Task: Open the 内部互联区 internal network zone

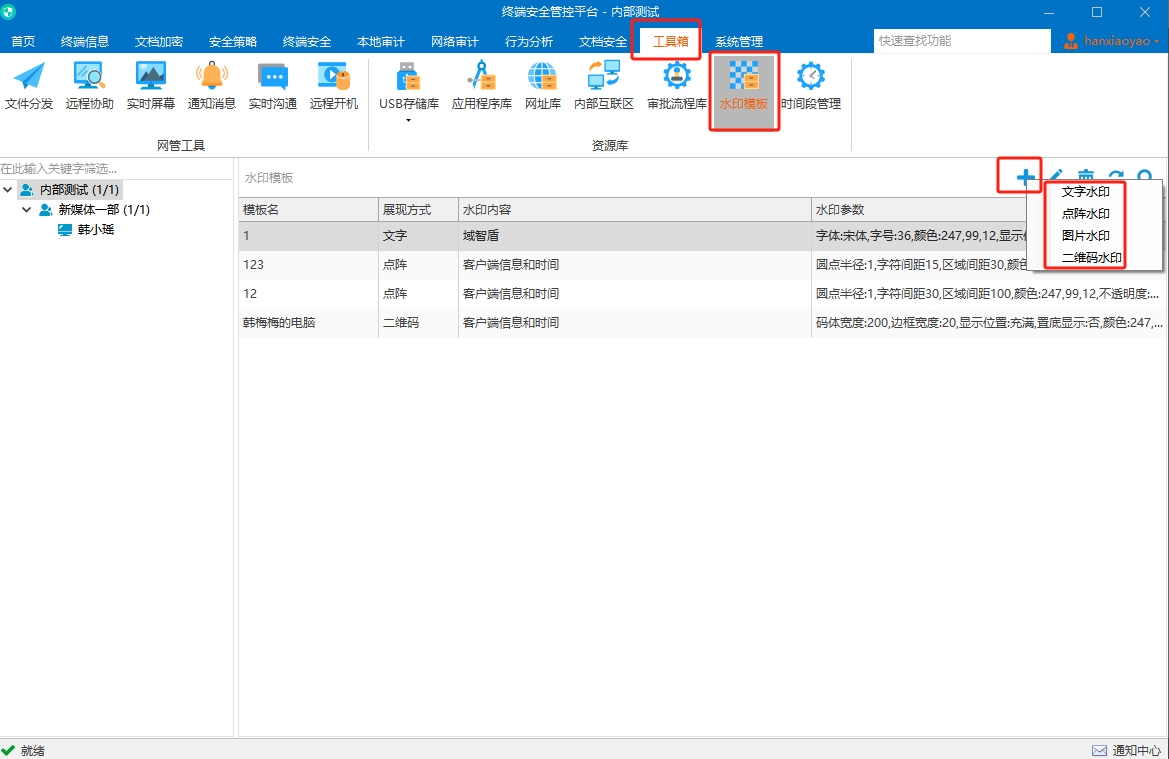Action: coord(604,86)
